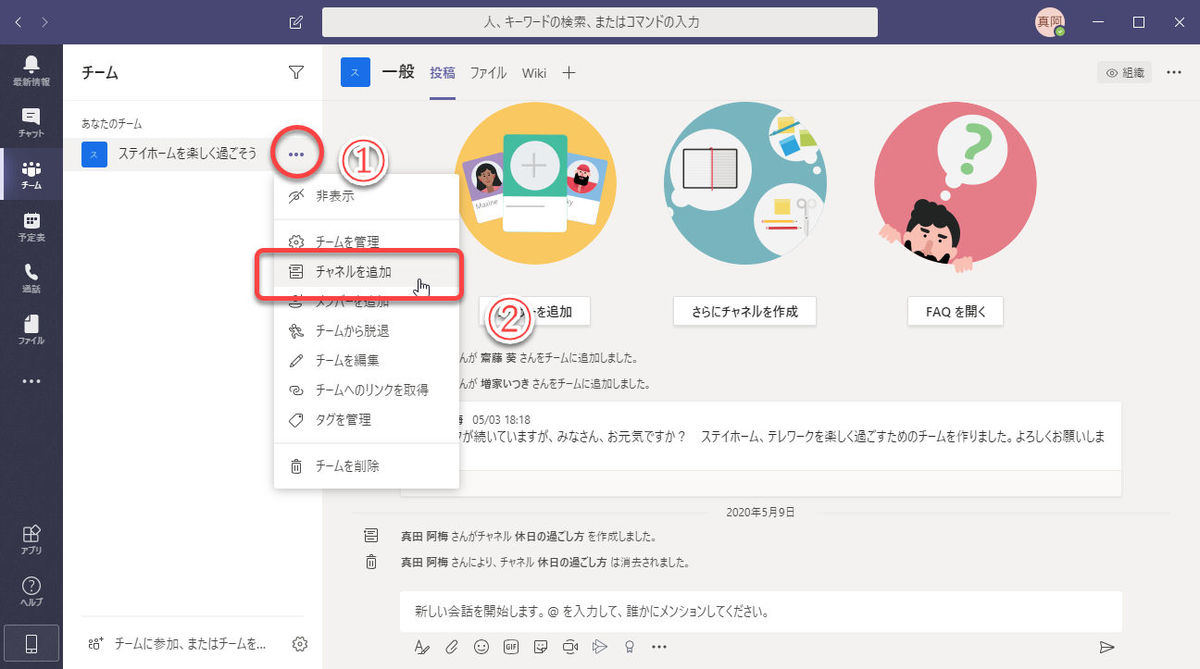Click the new chat compose icon
Screen dimensions: 1200x669
[296, 22]
